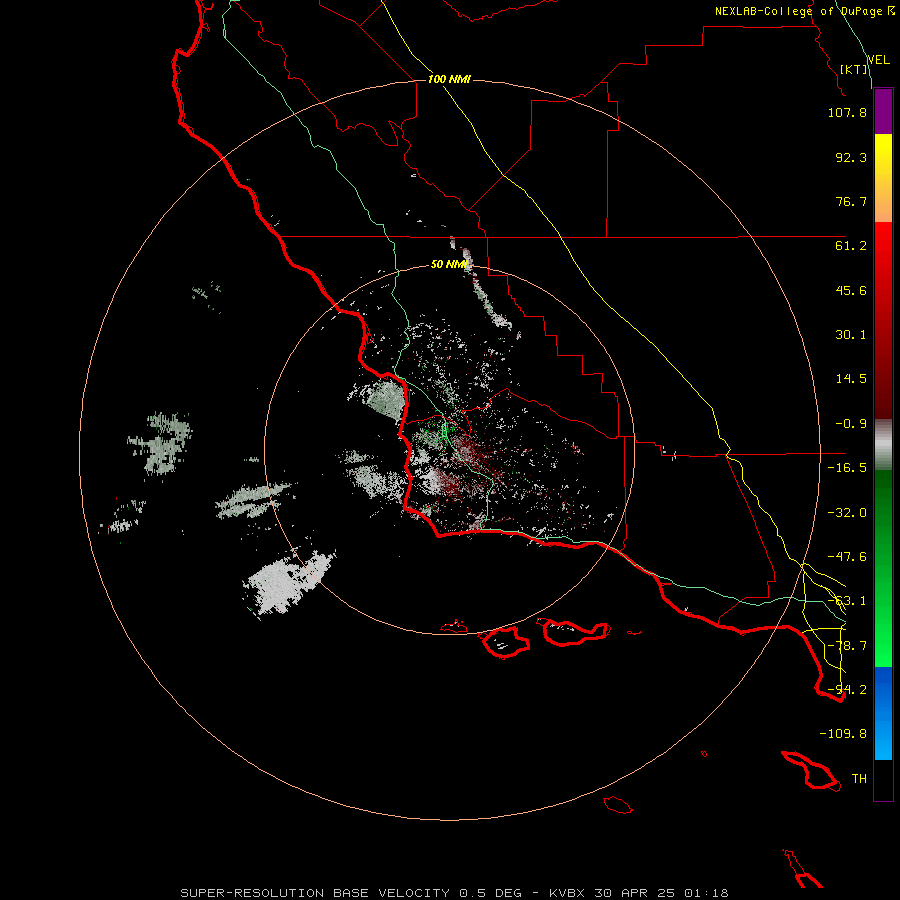Screen dimensions: 900x900
Task: Pick the blue segment of velocity color bar
Action: tap(883, 713)
